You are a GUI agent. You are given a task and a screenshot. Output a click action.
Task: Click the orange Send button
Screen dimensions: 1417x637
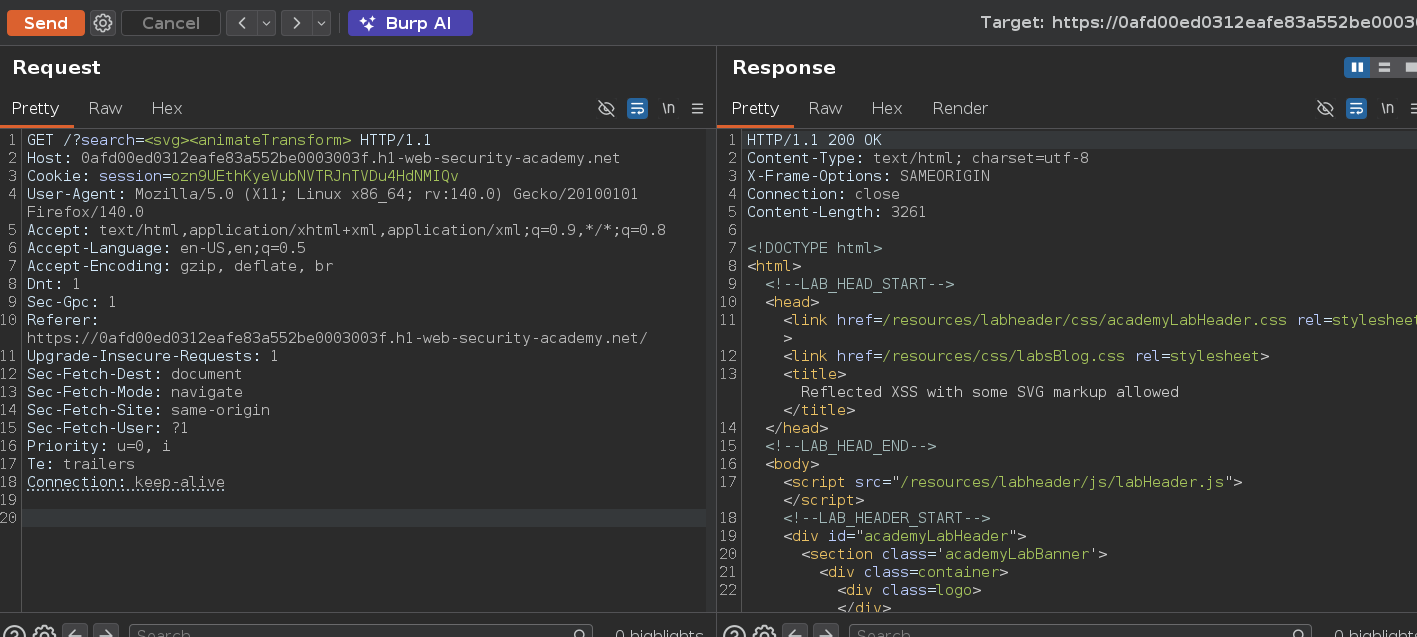pyautogui.click(x=46, y=23)
